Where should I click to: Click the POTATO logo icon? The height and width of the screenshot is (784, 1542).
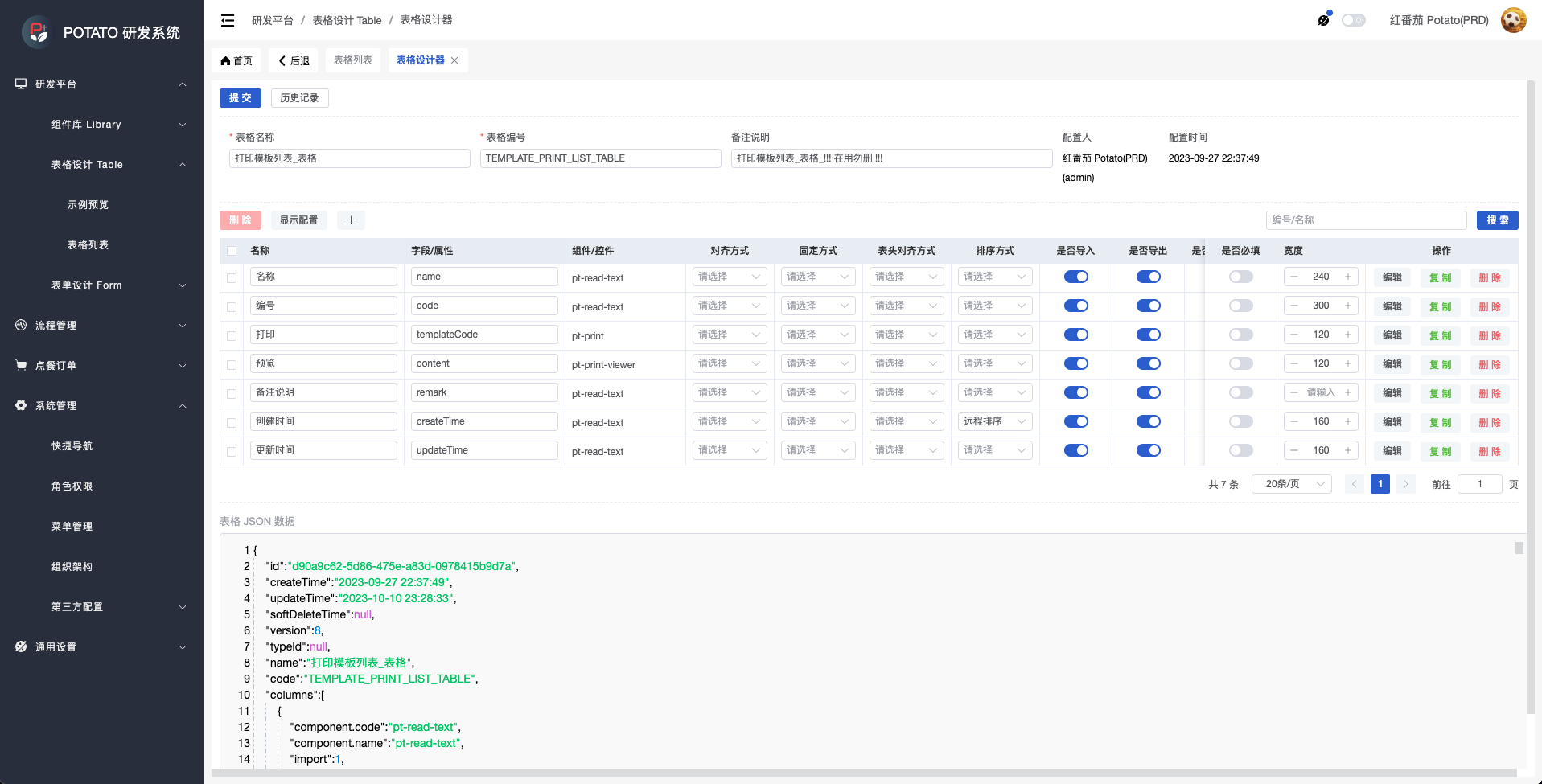tap(37, 32)
